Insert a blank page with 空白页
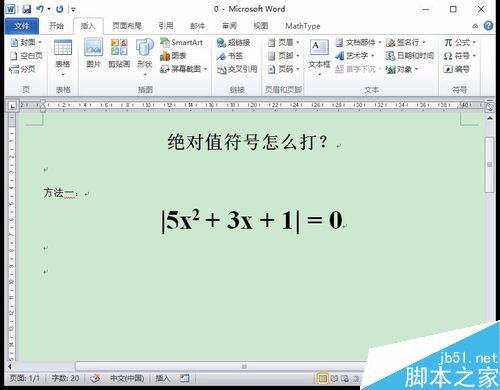500x390 pixels. (26, 56)
